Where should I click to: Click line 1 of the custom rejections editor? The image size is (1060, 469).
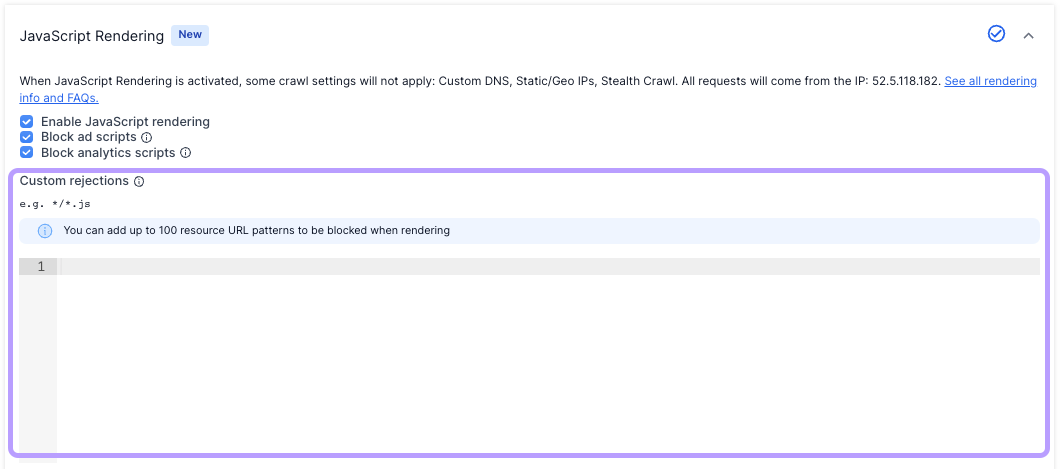[x=548, y=267]
